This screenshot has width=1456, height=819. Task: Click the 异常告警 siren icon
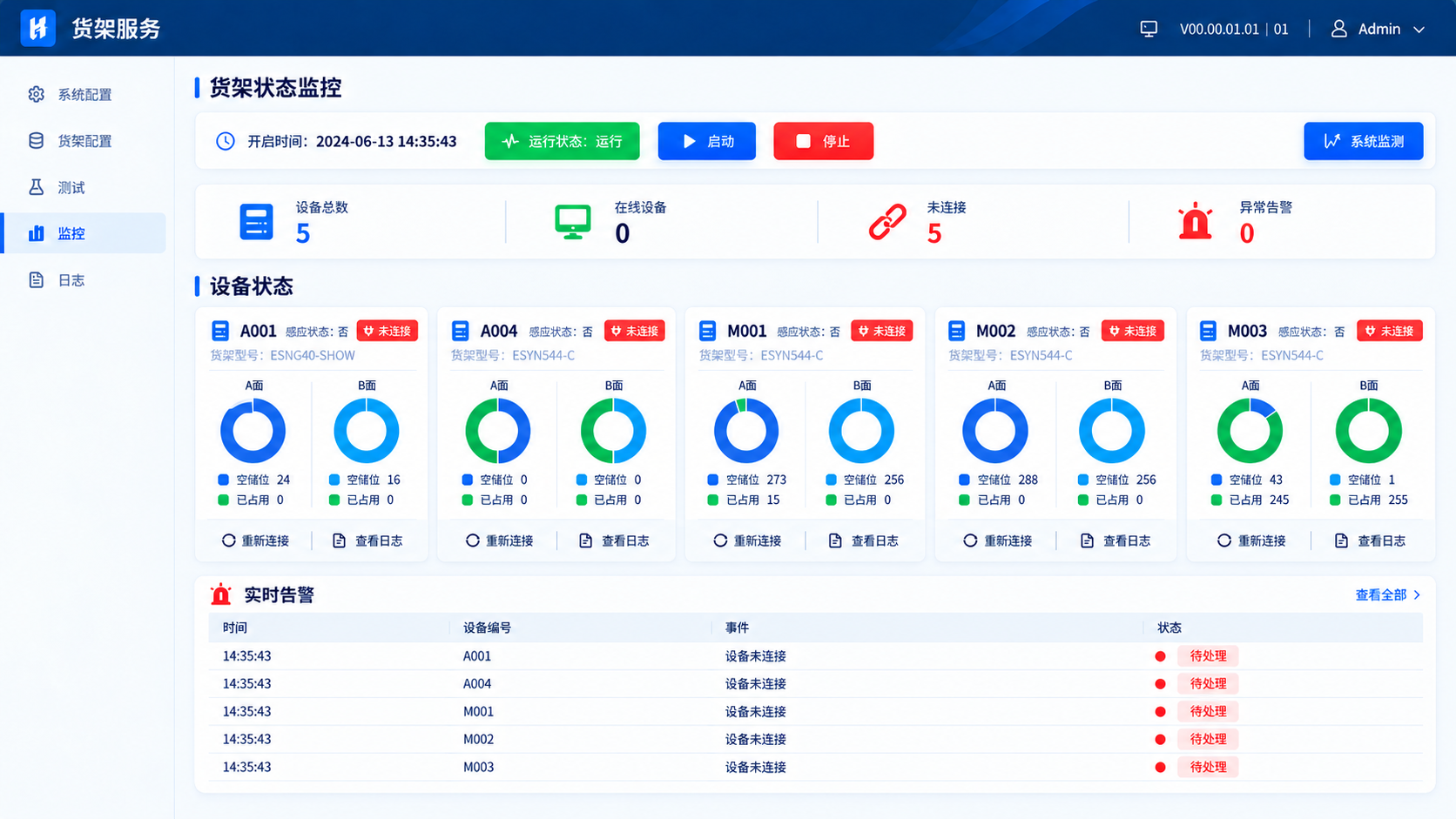(1196, 221)
